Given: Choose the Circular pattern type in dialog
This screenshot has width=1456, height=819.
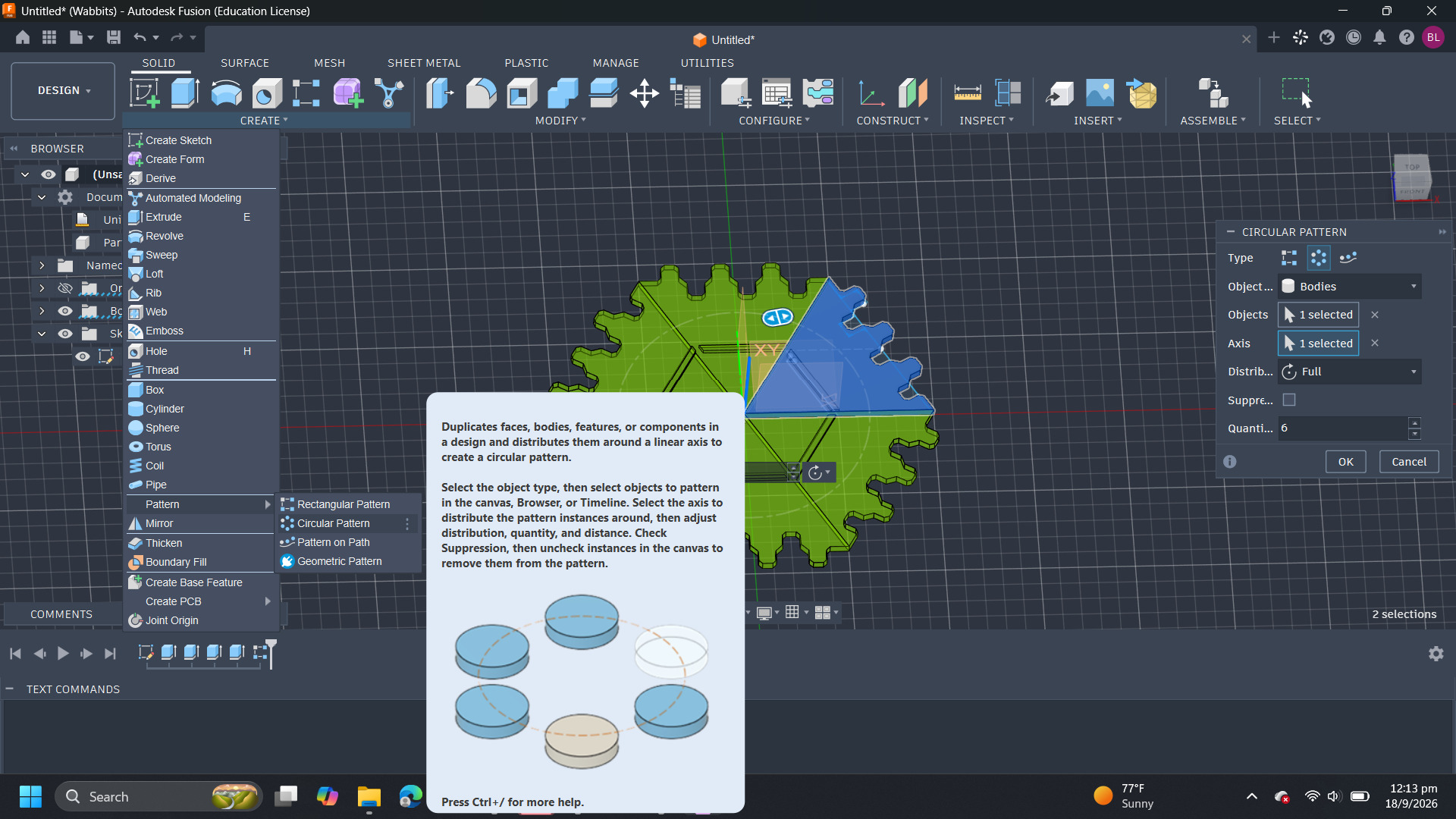Looking at the screenshot, I should click(1319, 258).
